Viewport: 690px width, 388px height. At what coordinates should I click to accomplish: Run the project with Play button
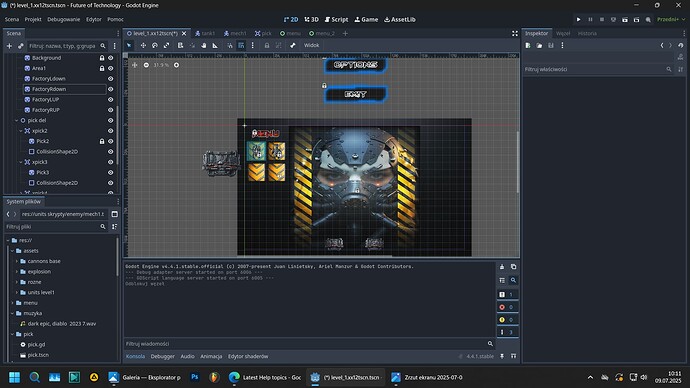579,19
